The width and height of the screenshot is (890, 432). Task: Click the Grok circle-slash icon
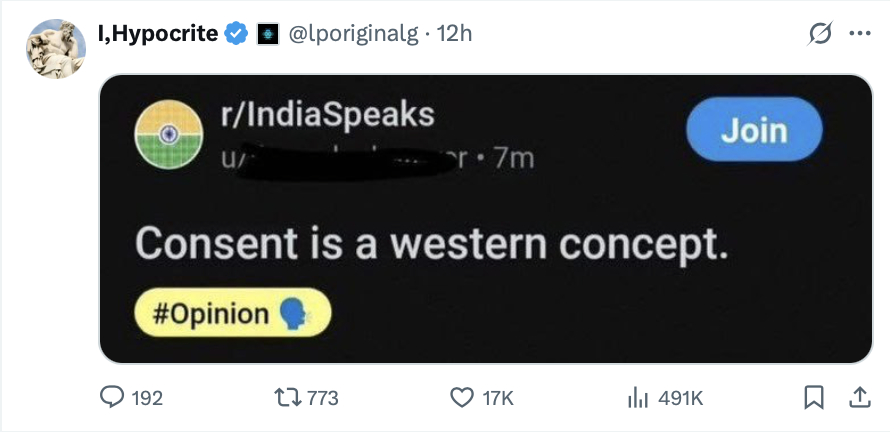820,34
